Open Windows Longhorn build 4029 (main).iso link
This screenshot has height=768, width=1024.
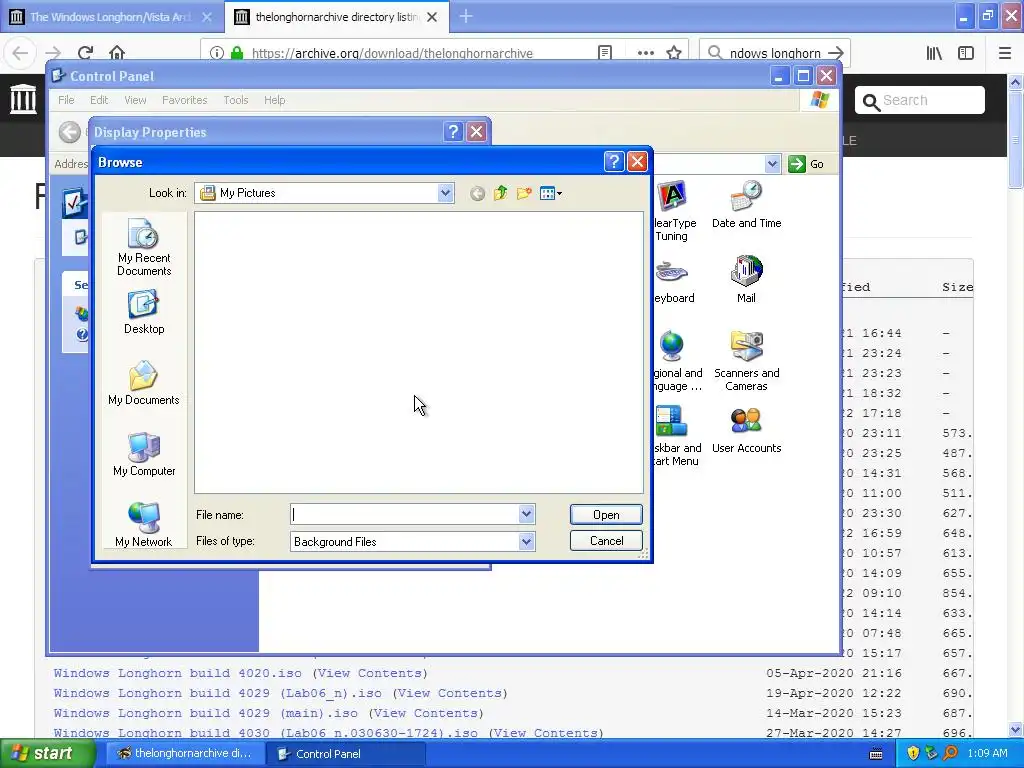tap(206, 713)
